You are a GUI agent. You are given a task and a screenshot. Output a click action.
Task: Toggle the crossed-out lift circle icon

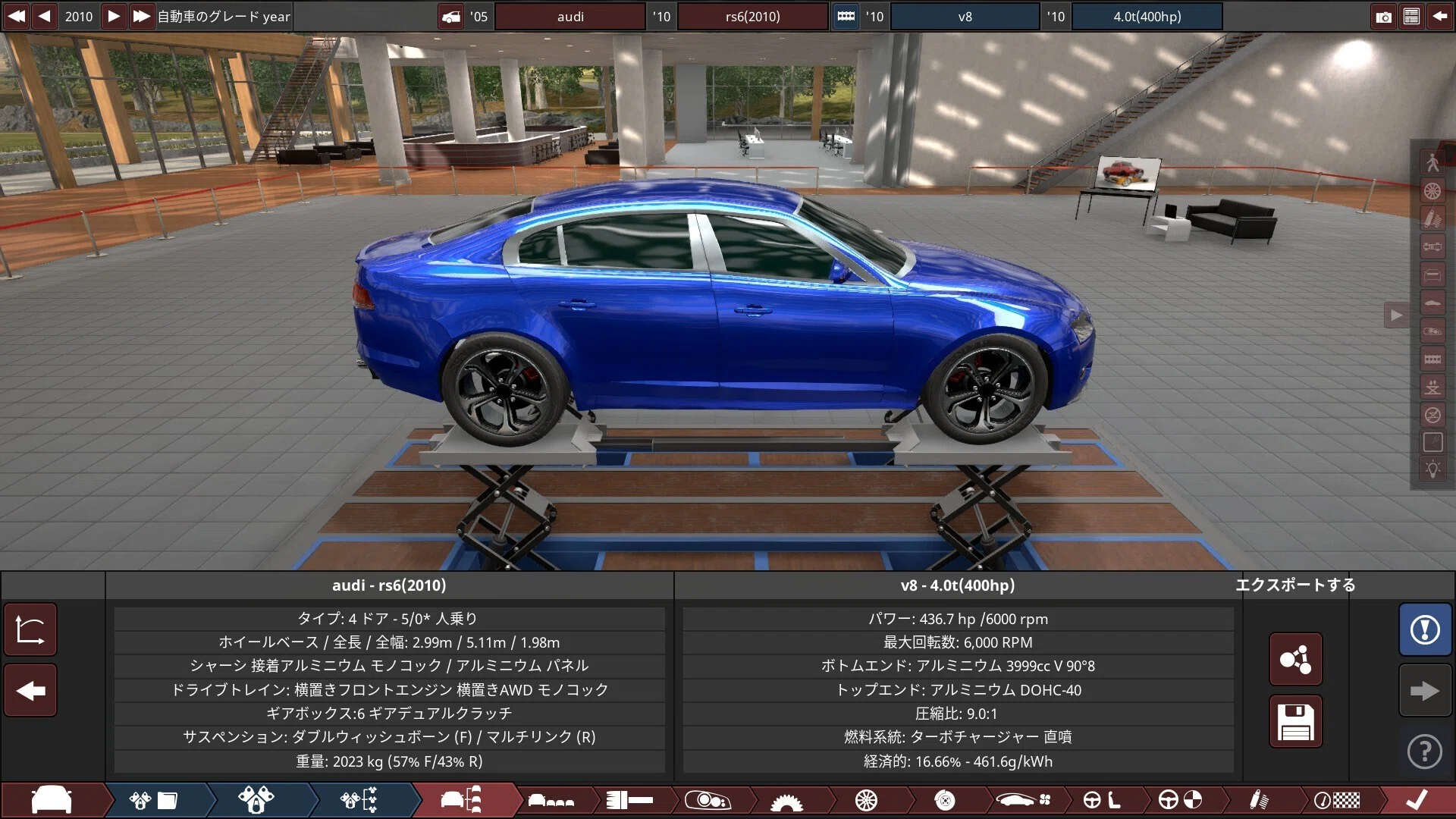pyautogui.click(x=1432, y=415)
